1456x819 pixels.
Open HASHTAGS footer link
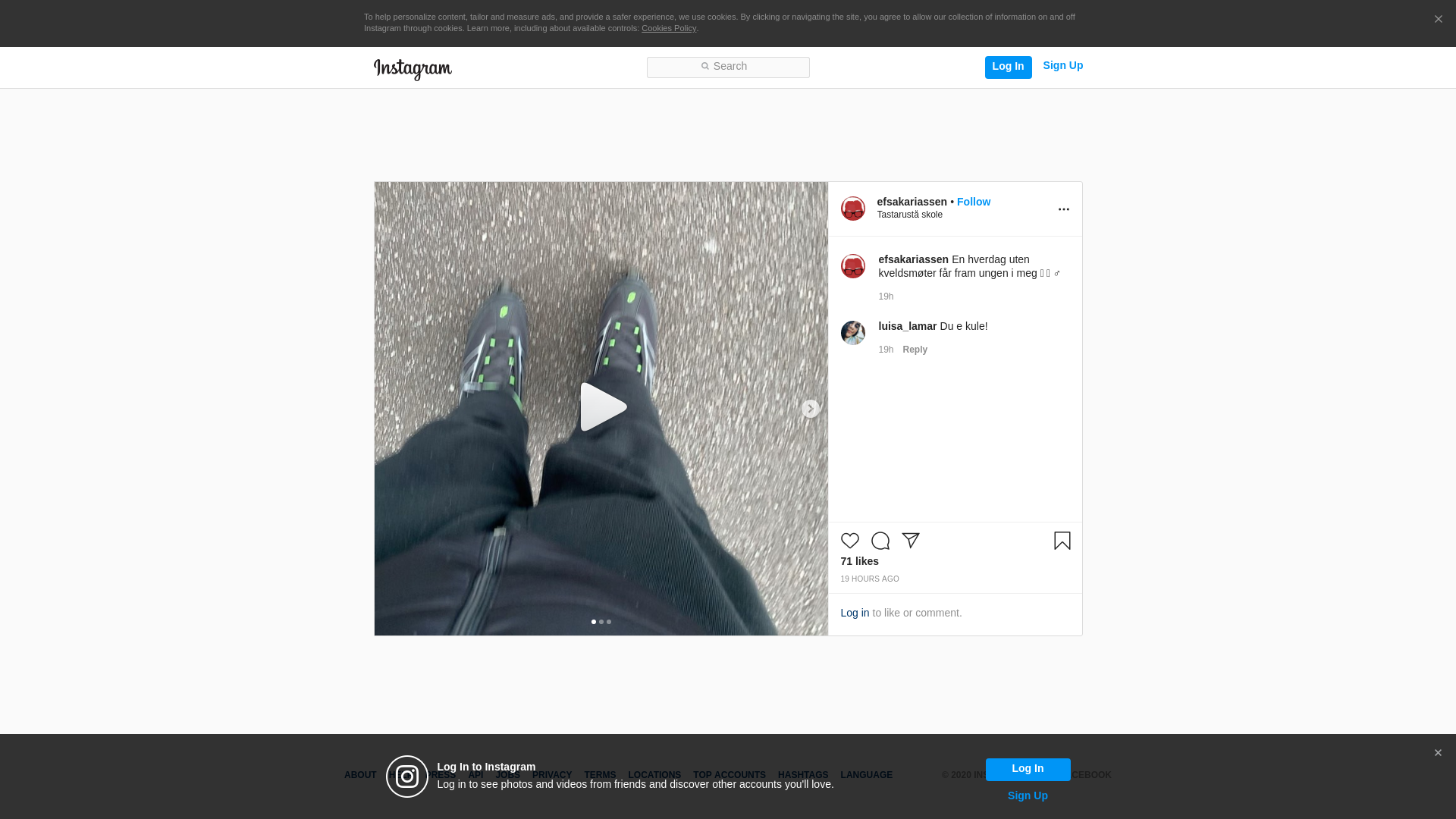pyautogui.click(x=802, y=775)
